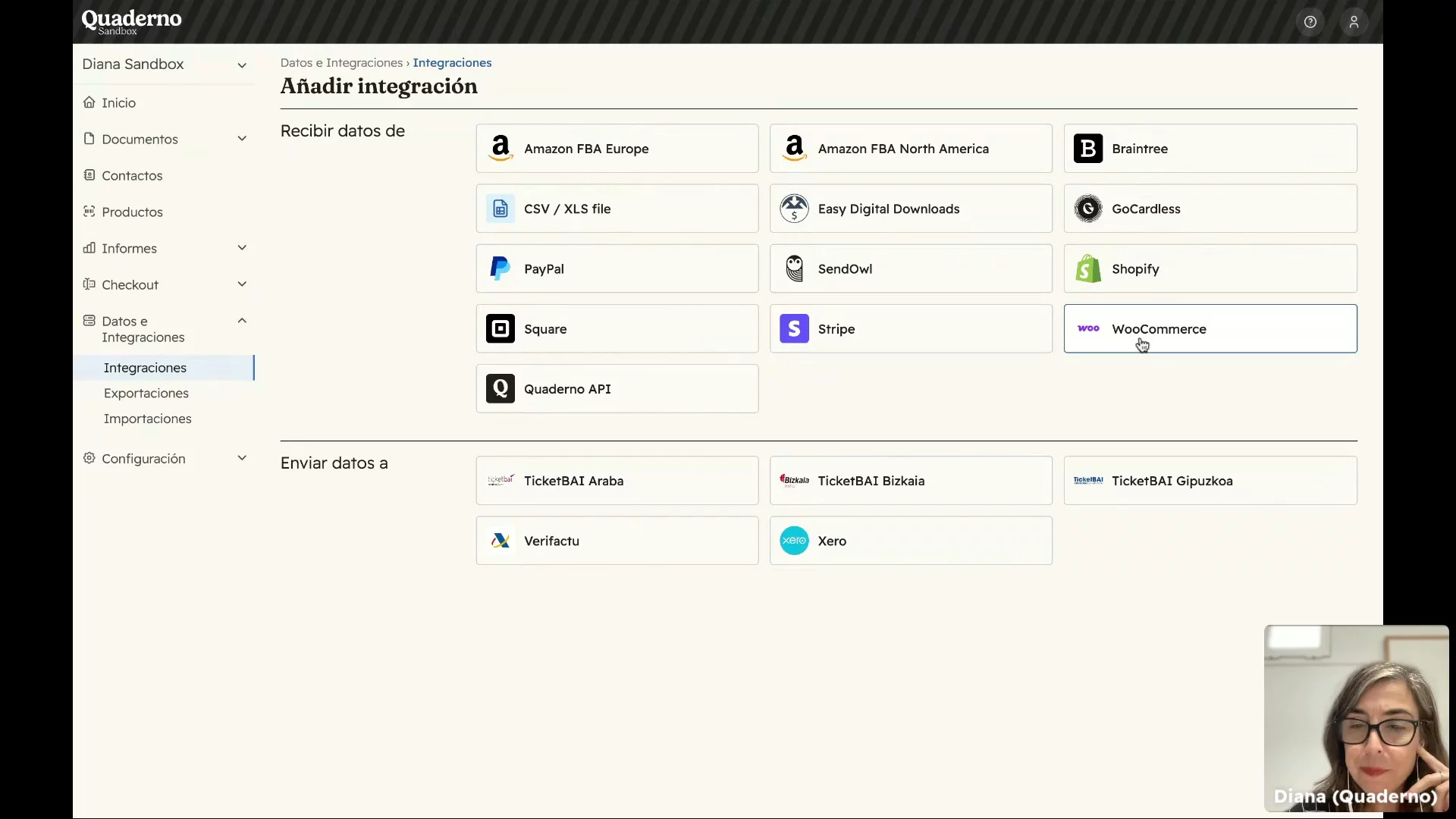The width and height of the screenshot is (1456, 819).
Task: Follow the Integraciones breadcrumb link
Action: 452,63
